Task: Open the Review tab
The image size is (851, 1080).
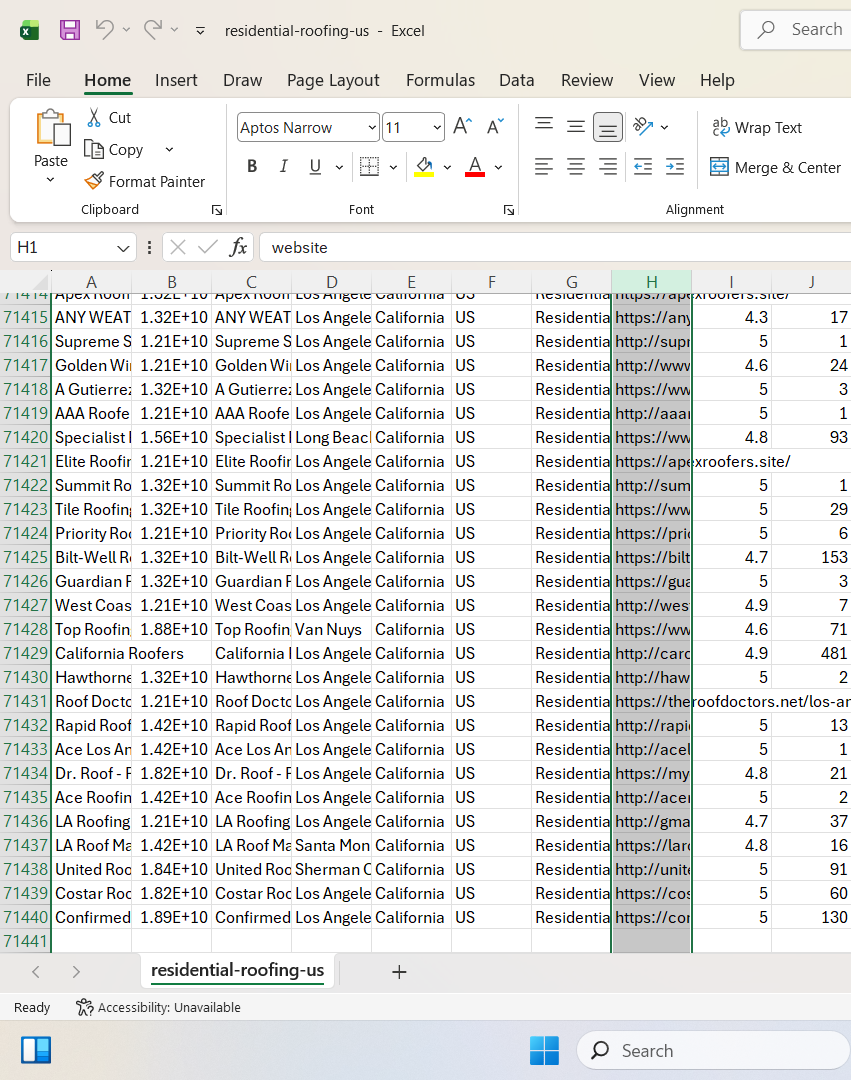Action: [587, 80]
